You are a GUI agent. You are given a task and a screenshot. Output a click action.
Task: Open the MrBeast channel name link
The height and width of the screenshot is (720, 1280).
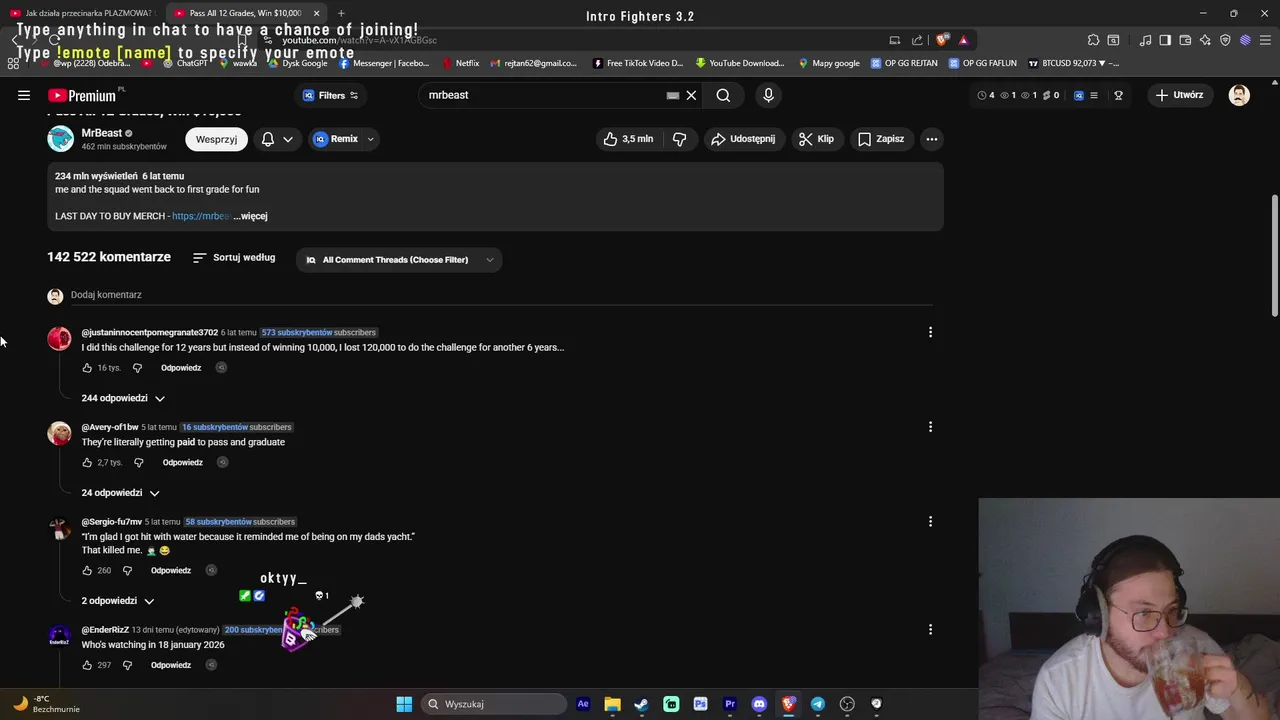tap(102, 133)
